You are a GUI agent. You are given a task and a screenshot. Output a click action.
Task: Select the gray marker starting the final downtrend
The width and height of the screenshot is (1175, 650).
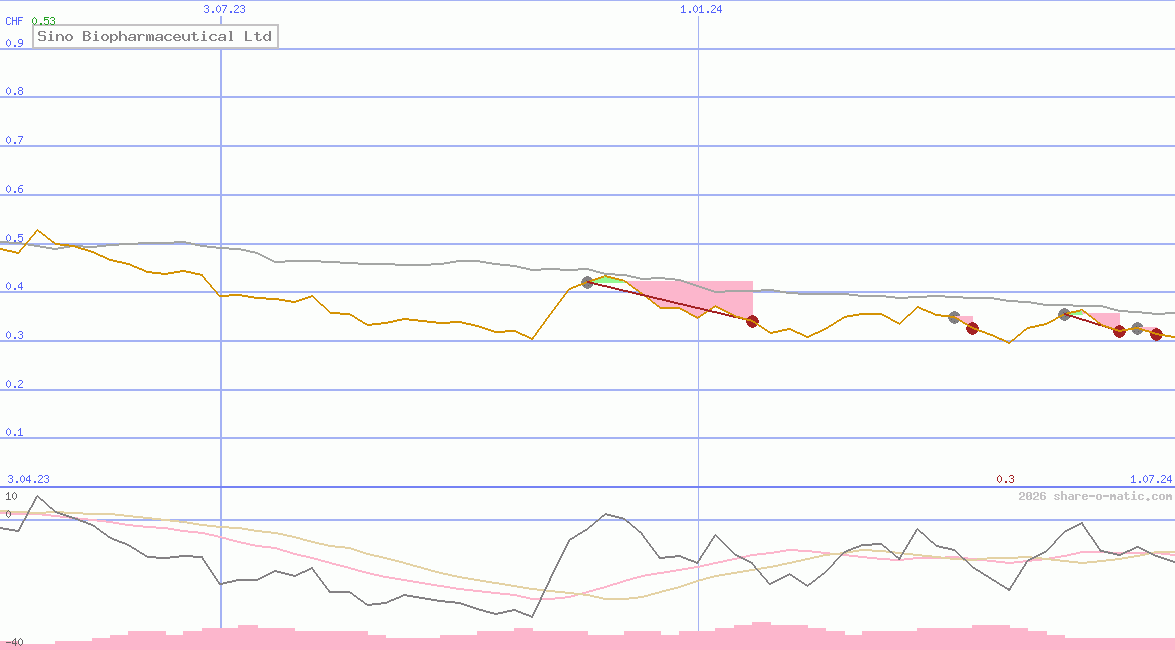tap(1063, 313)
